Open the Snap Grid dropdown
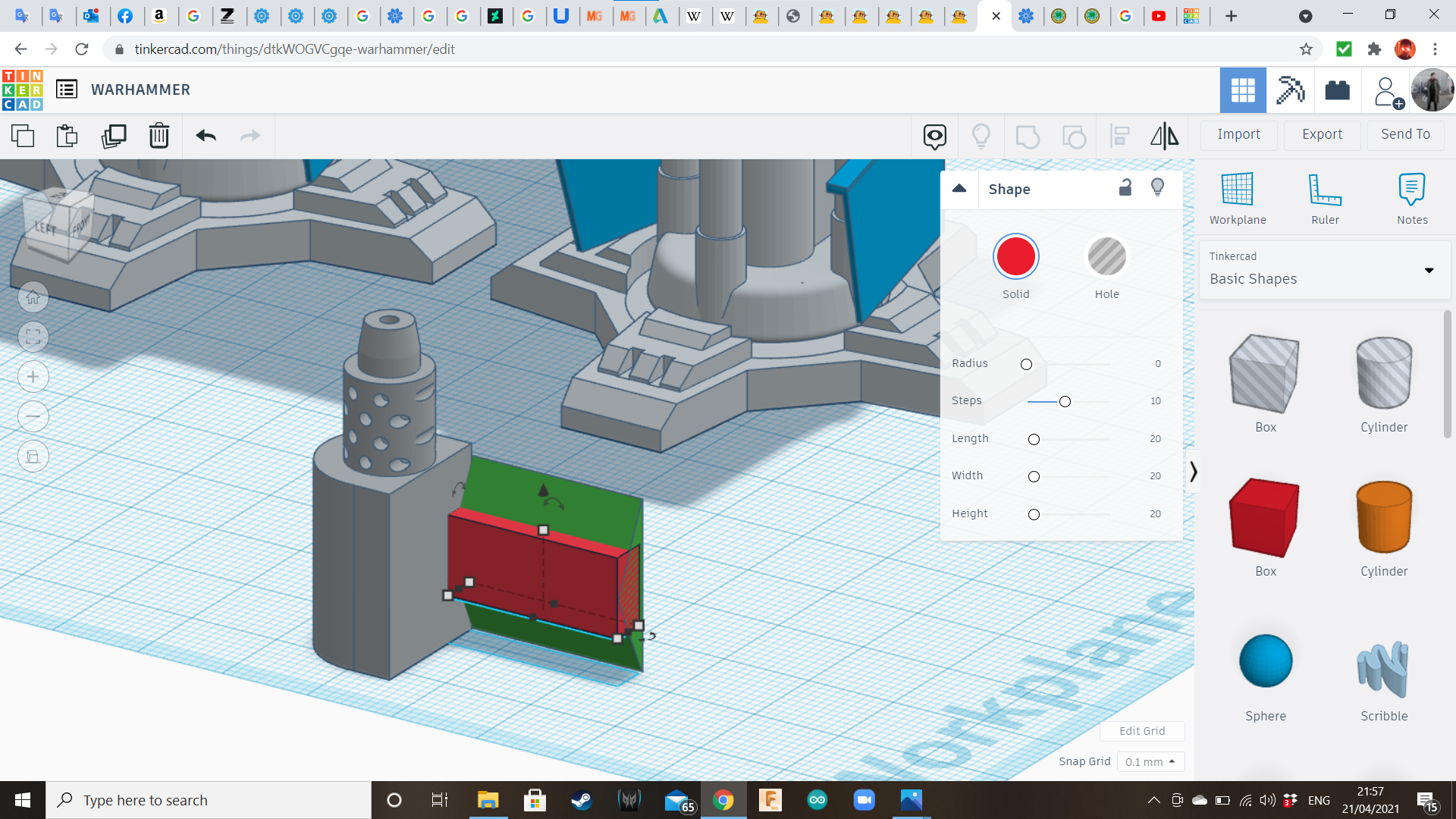 (1150, 761)
